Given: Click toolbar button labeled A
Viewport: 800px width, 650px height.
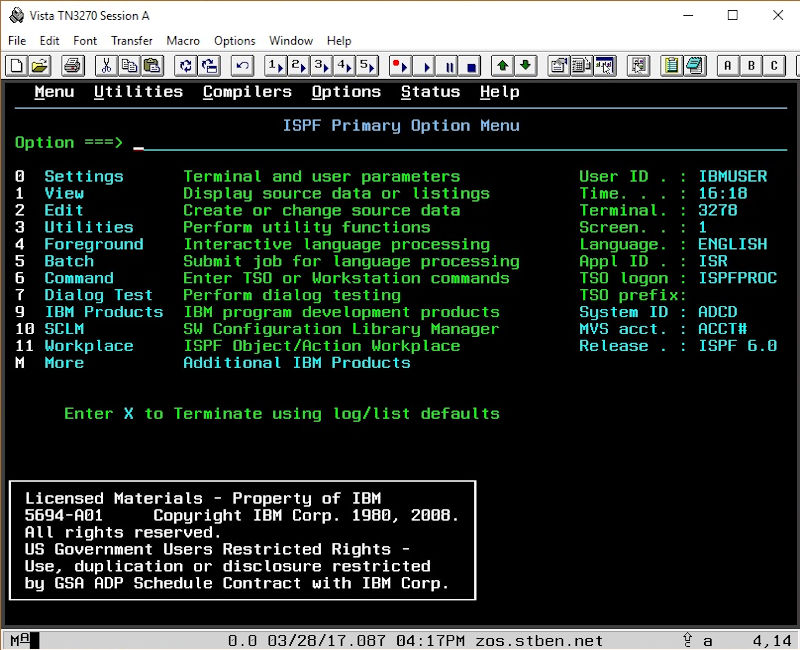Looking at the screenshot, I should (728, 66).
